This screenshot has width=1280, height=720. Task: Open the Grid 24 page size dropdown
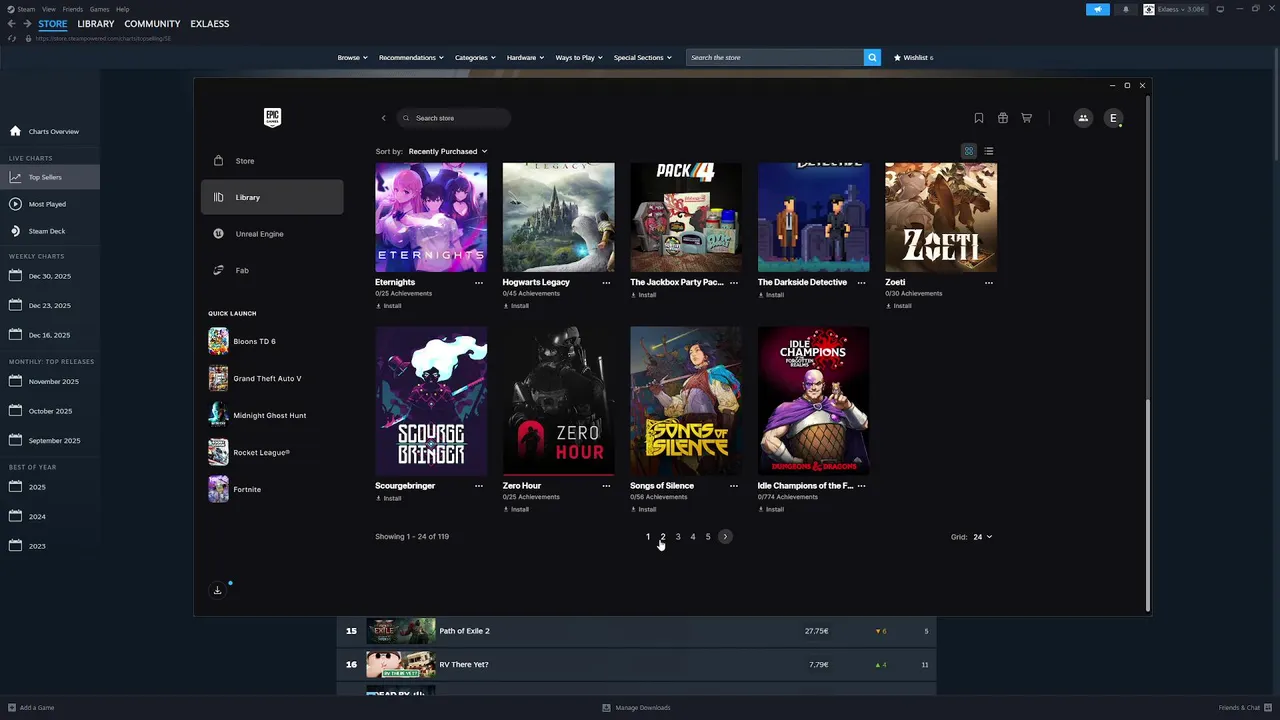(x=982, y=537)
